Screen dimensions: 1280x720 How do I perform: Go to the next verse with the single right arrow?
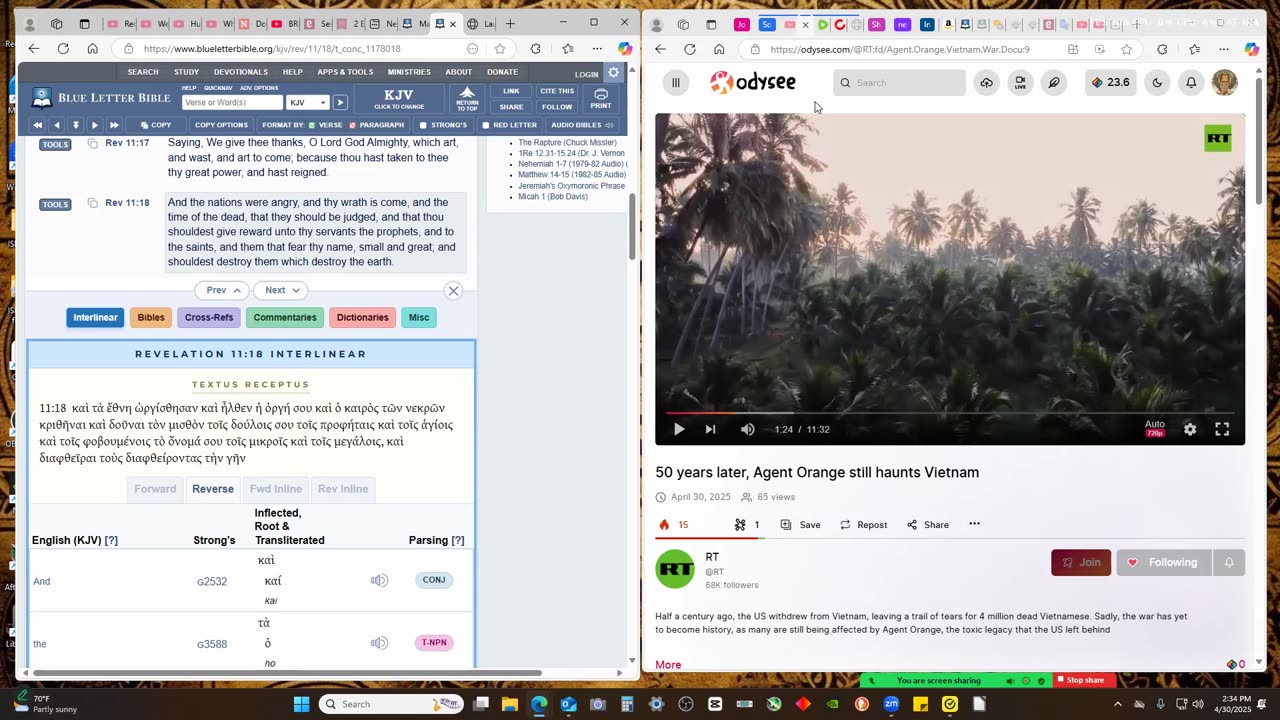point(94,125)
